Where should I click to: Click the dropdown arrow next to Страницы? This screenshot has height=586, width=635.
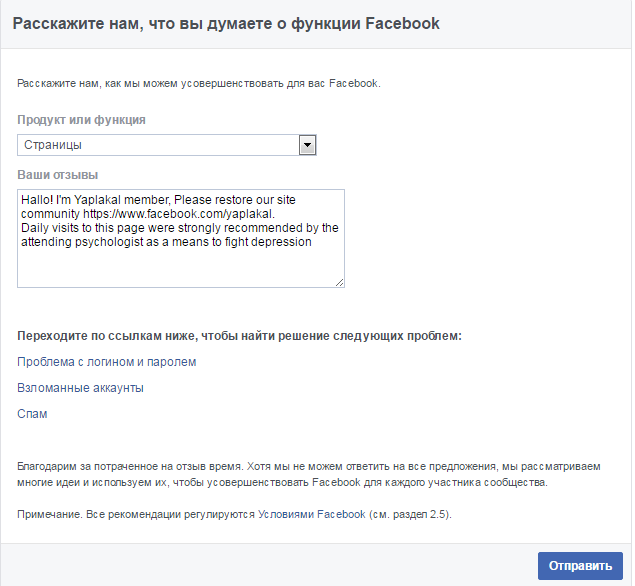[x=307, y=145]
